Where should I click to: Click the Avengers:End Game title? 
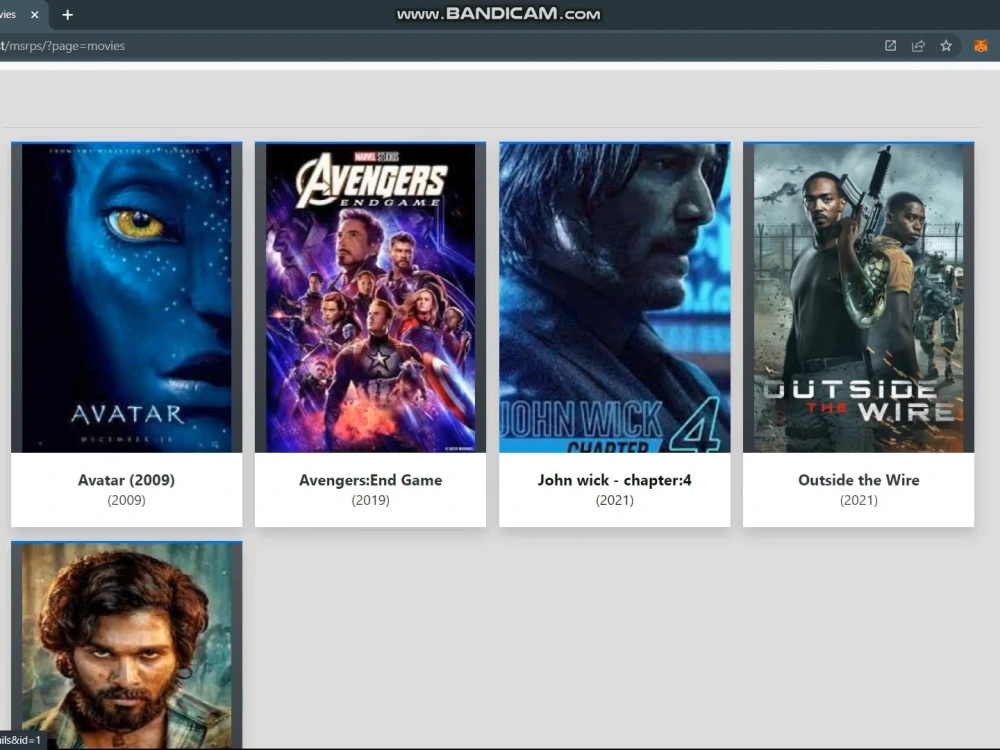point(371,480)
